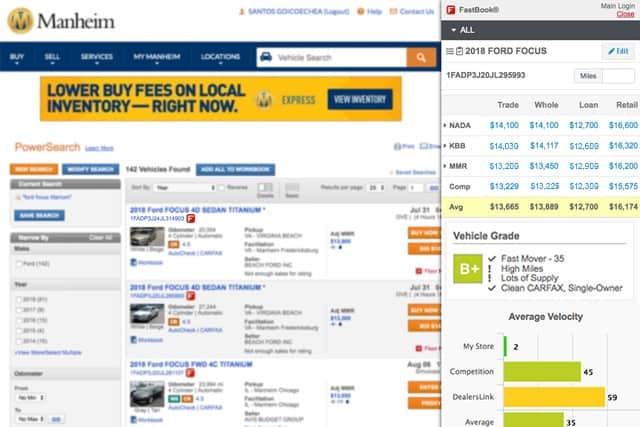This screenshot has width=640, height=427.
Task: Click the Close link in FastBook panel
Action: click(x=625, y=14)
